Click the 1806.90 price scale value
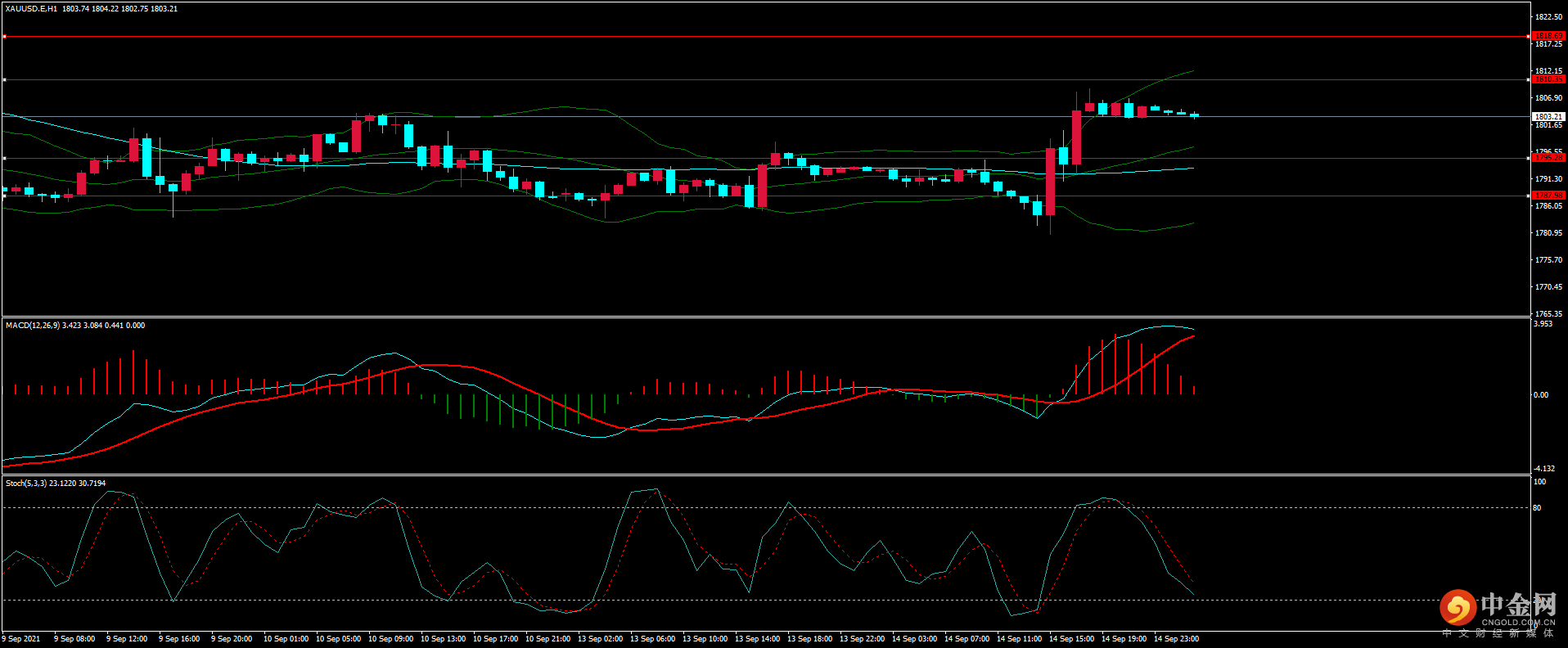The image size is (1568, 648). 1548,98
